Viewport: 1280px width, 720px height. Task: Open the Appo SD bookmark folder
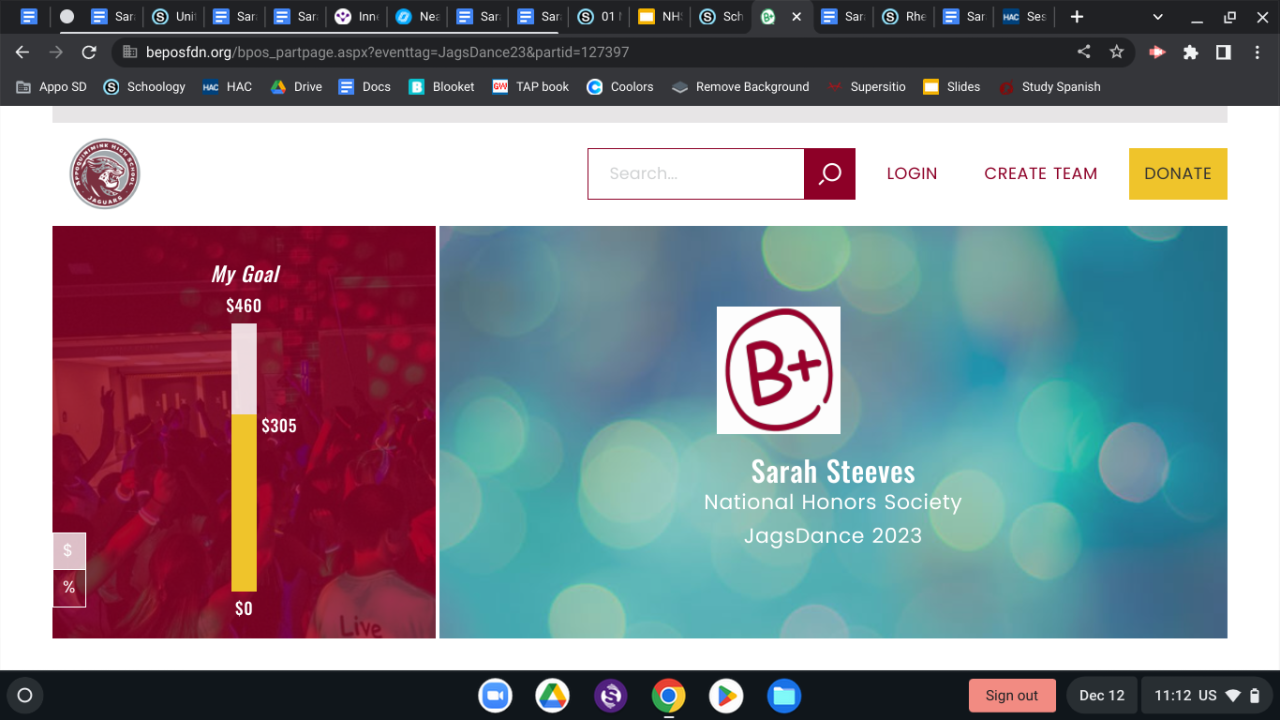(52, 87)
